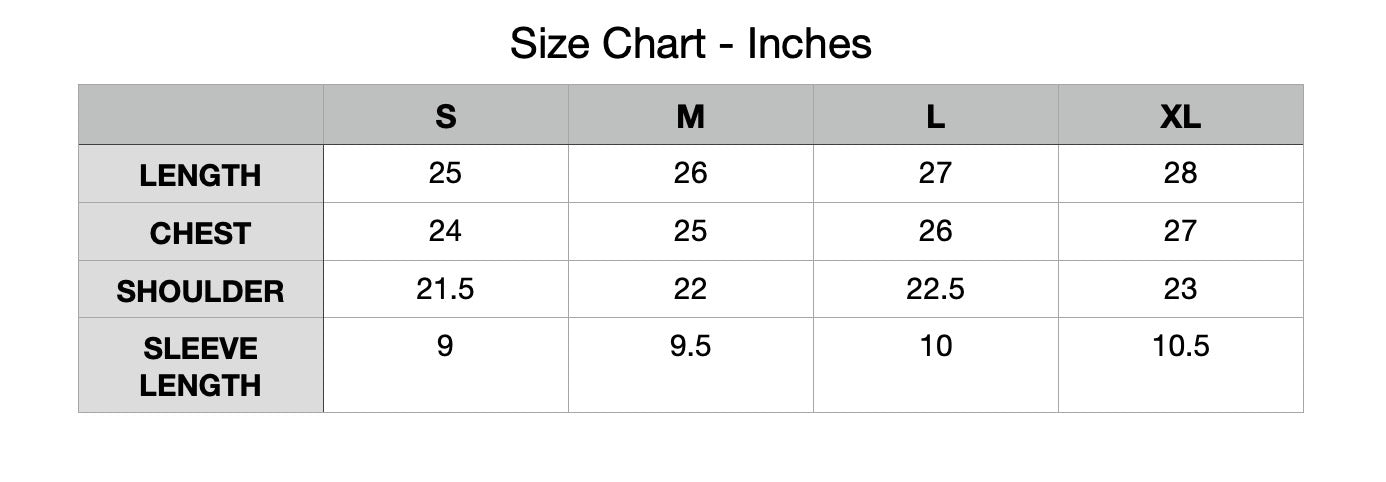Click the SHOULDER row label

[x=200, y=291]
